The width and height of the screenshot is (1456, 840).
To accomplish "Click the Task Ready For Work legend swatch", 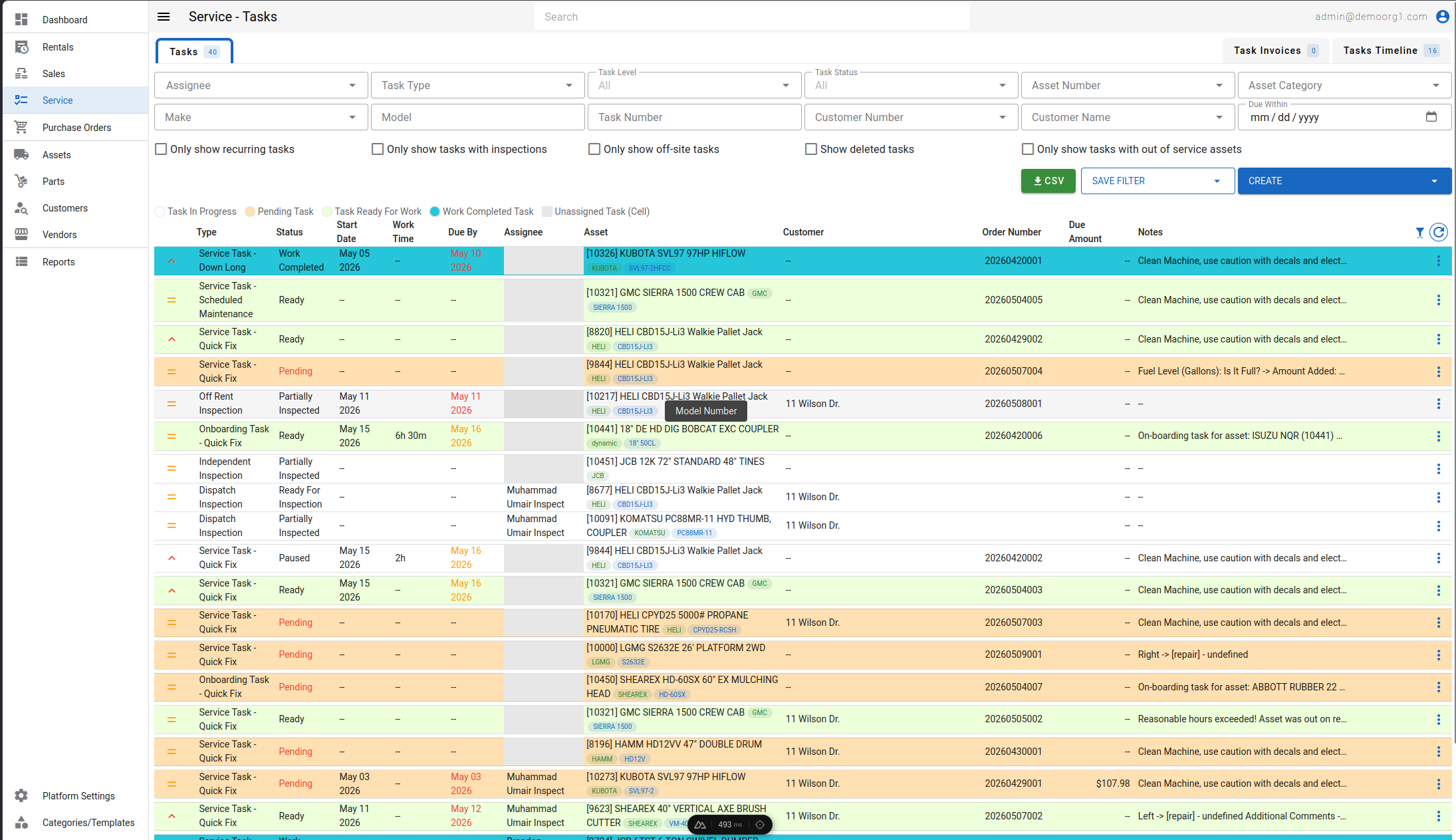I will [327, 211].
